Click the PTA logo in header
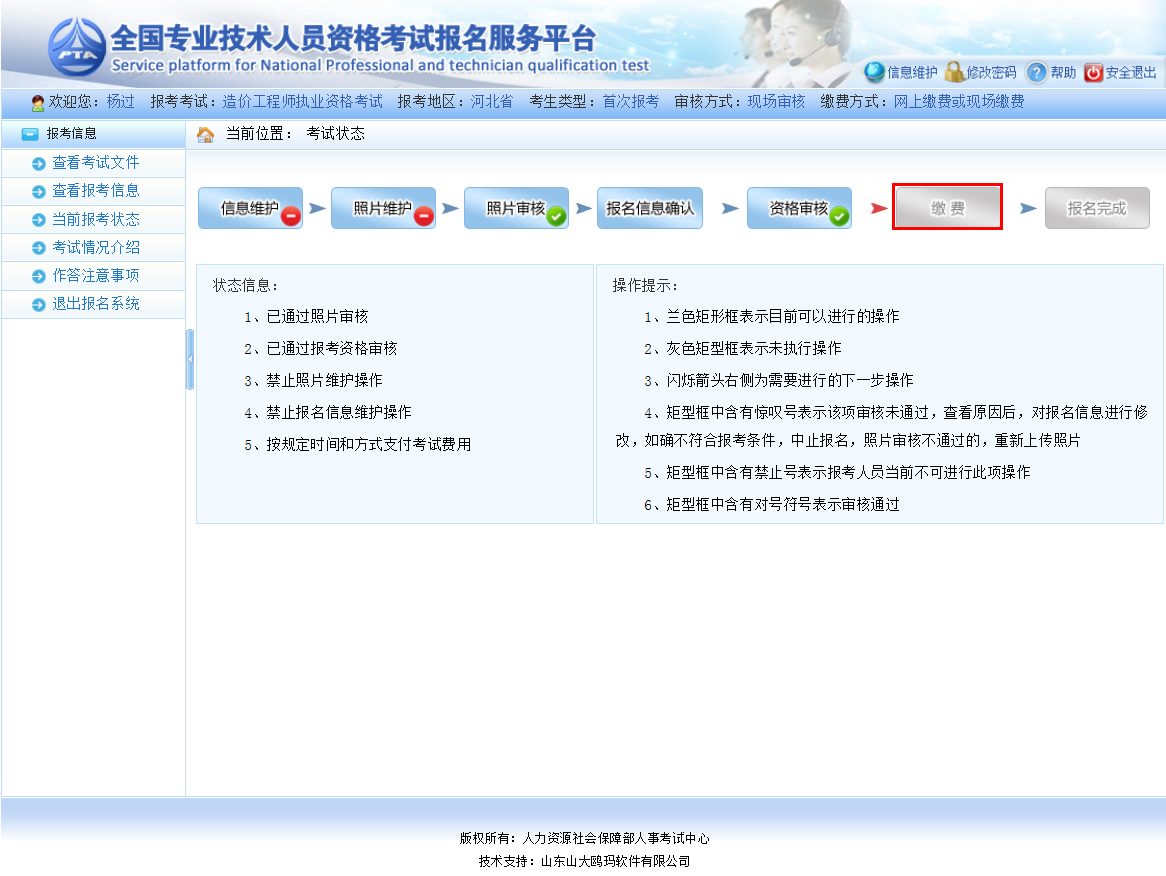Image resolution: width=1166 pixels, height=876 pixels. pos(77,48)
